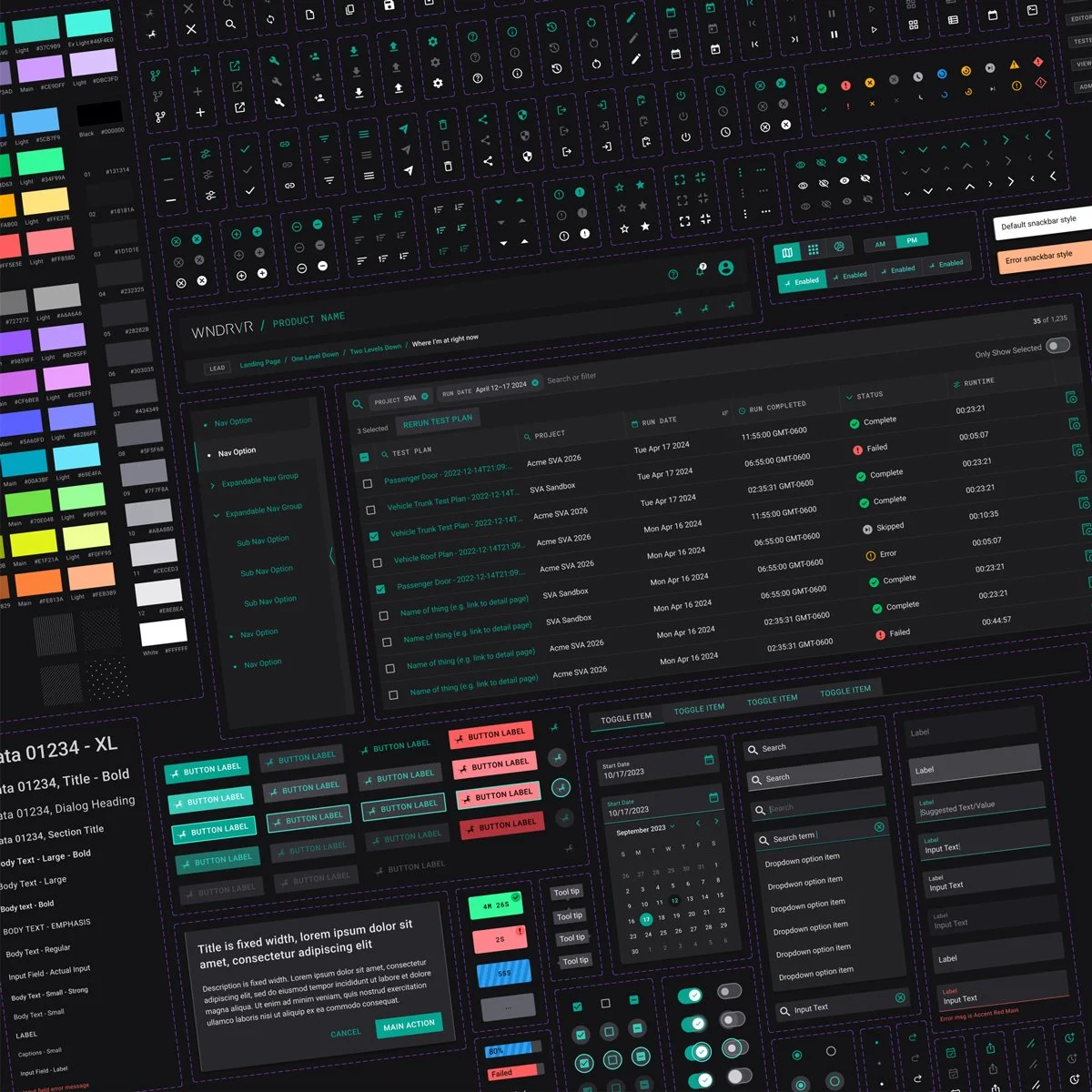Click the teal git branch icon
The width and height of the screenshot is (1092, 1092).
pyautogui.click(x=156, y=75)
